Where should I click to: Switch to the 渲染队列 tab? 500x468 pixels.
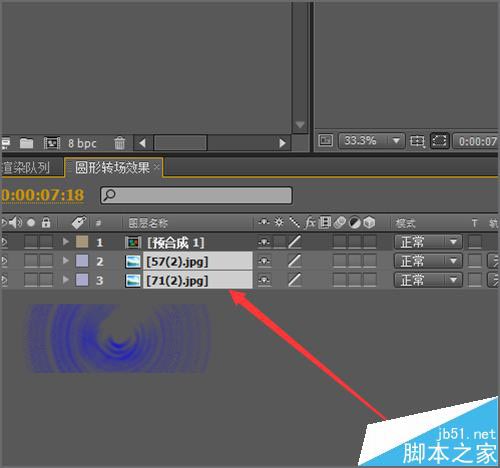(26, 167)
